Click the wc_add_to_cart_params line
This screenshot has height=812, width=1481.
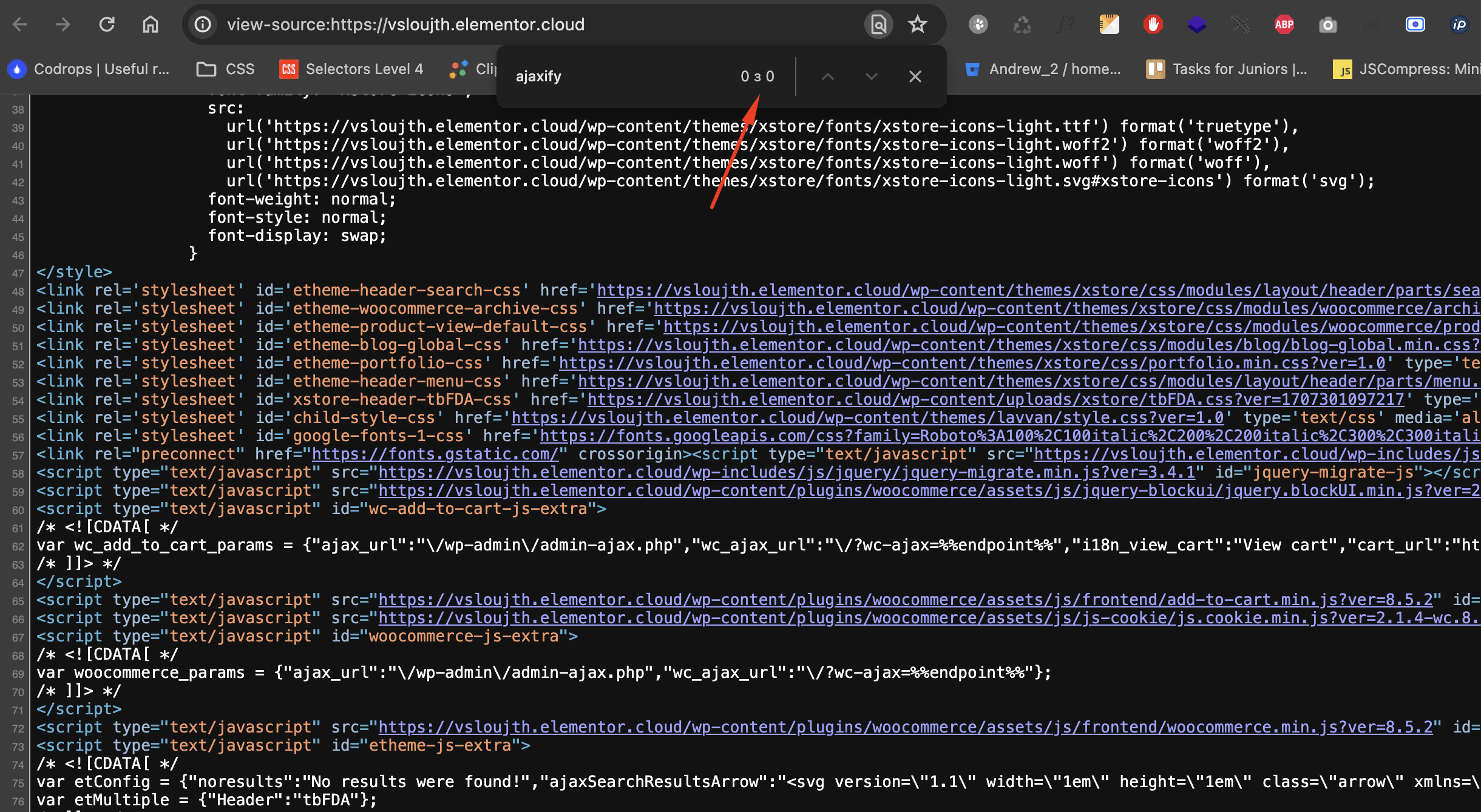pyautogui.click(x=759, y=545)
